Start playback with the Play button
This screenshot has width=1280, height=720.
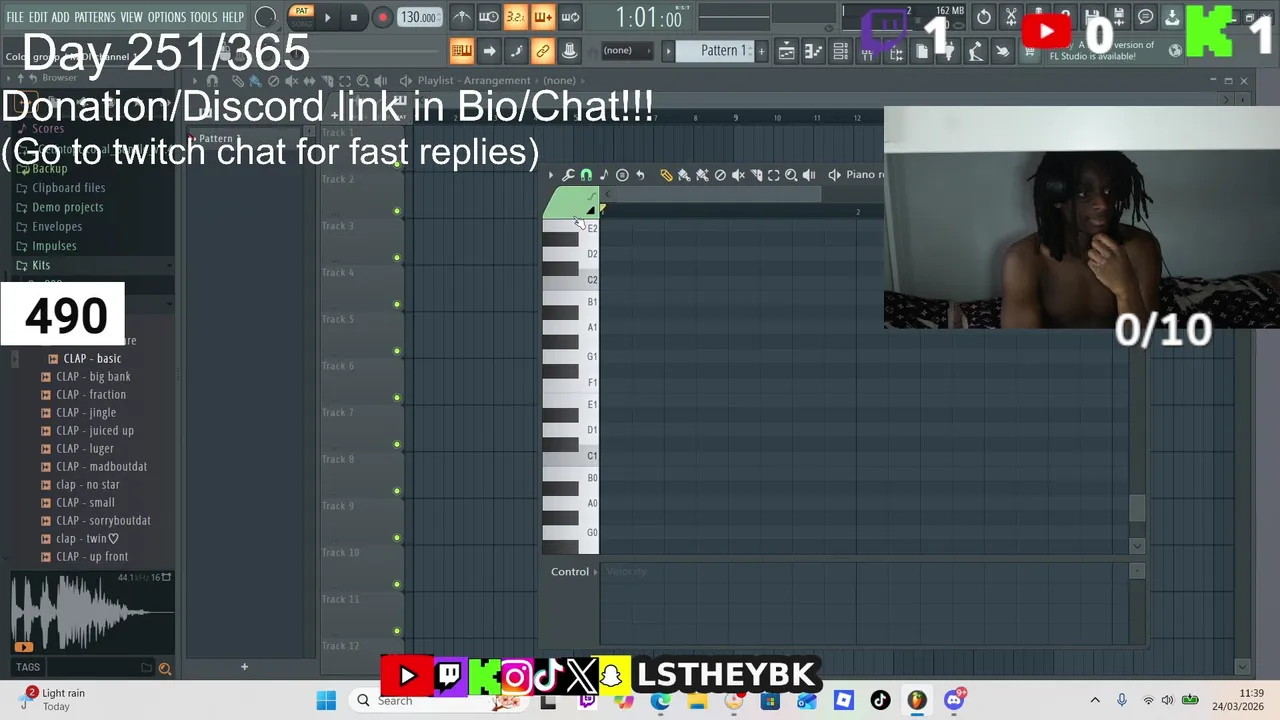(x=327, y=17)
